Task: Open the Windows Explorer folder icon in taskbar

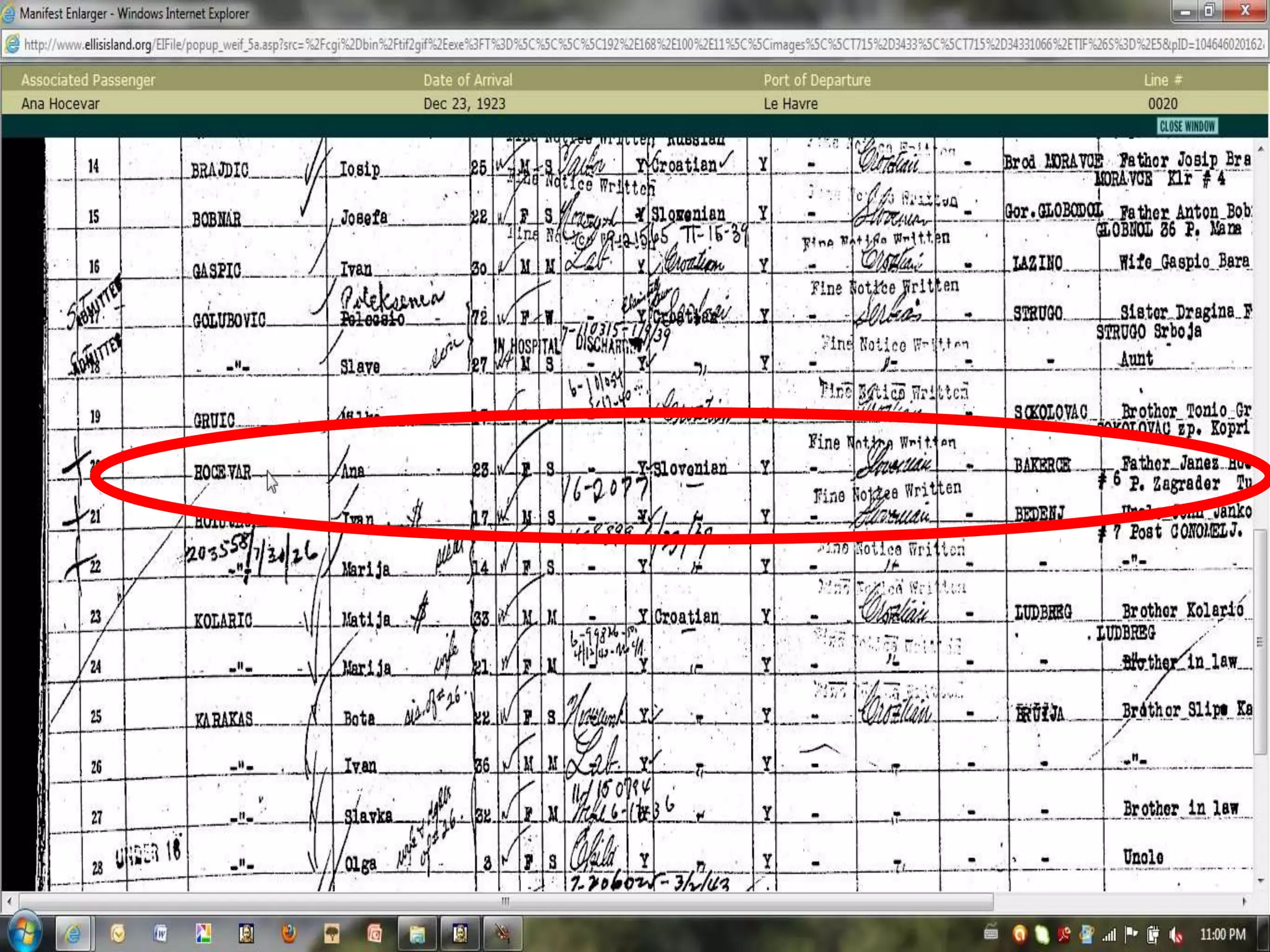Action: point(417,933)
